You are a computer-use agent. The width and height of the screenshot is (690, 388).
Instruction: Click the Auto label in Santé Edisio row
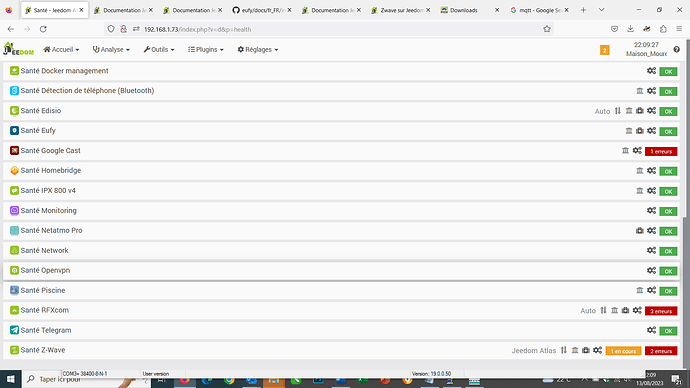coord(602,111)
